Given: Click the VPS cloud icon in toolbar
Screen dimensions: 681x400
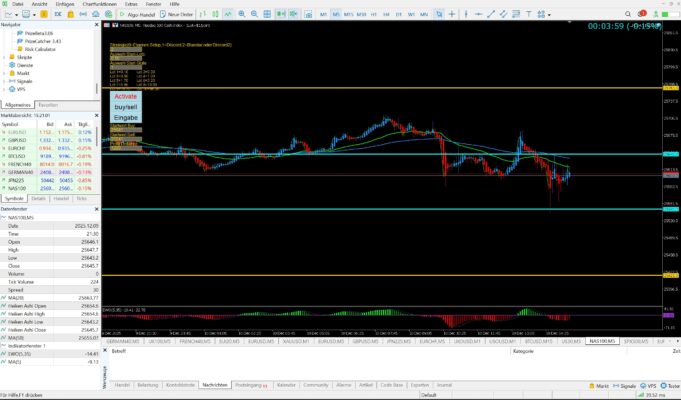Looking at the screenshot, I should (96, 14).
